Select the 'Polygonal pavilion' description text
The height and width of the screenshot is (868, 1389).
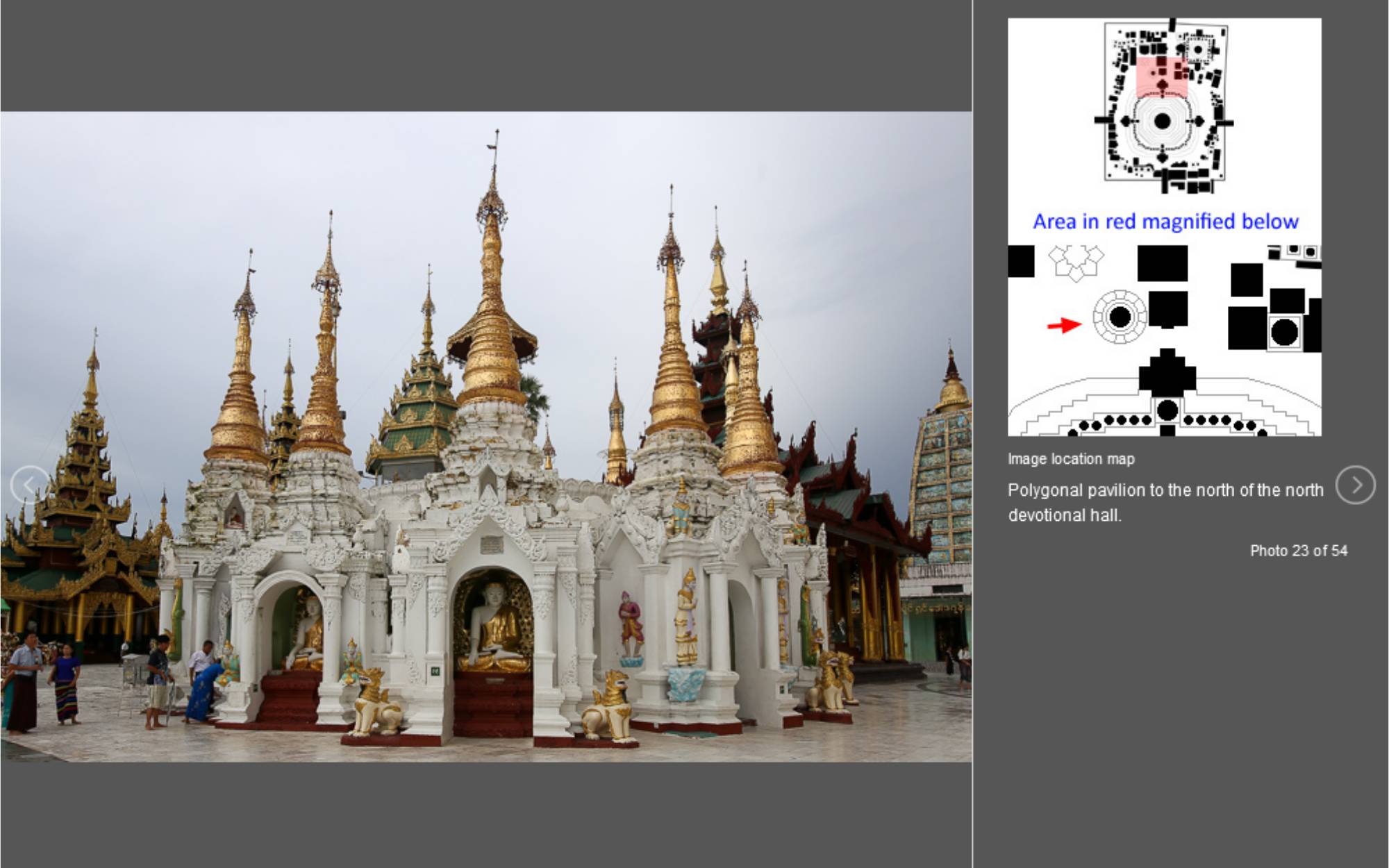click(x=1165, y=503)
